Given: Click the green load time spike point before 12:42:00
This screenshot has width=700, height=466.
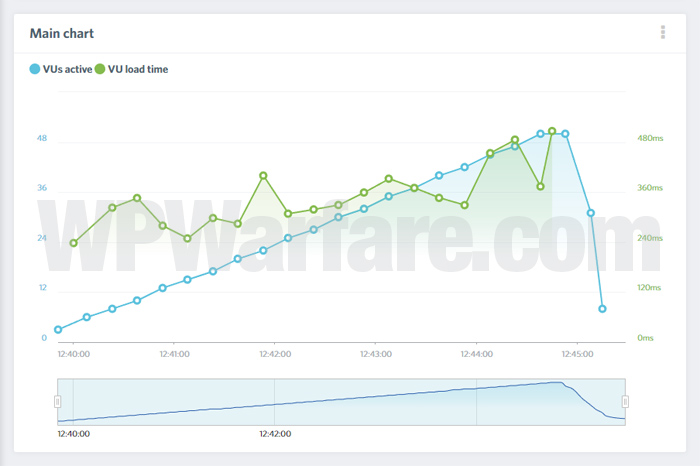Looking at the screenshot, I should click(x=263, y=176).
